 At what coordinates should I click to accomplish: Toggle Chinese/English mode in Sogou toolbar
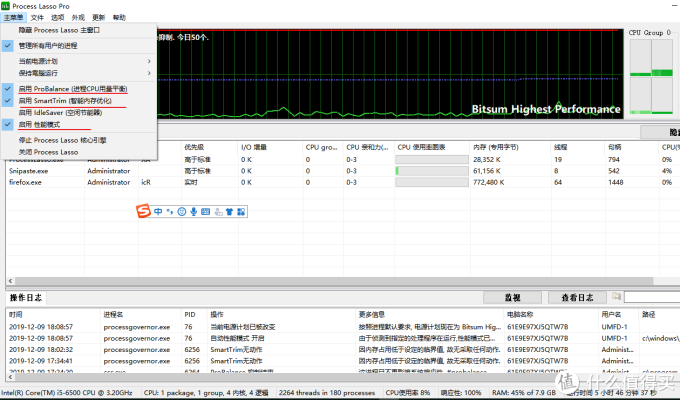(158, 211)
